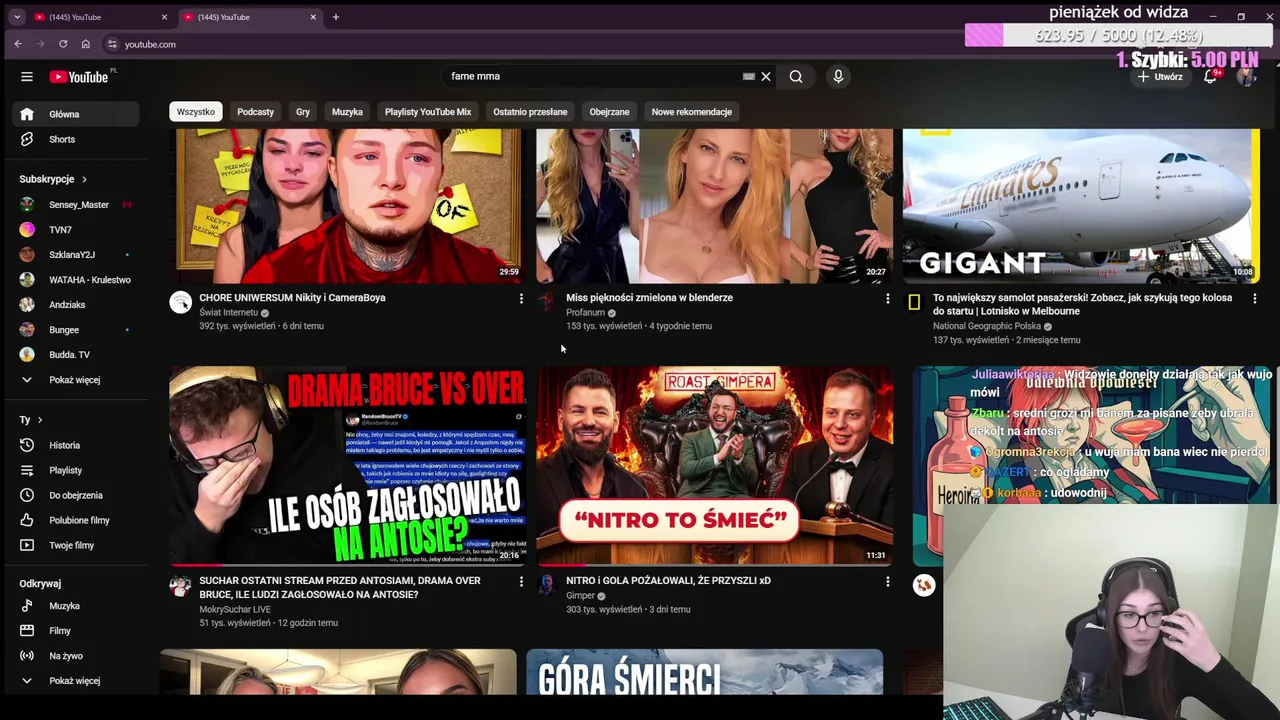
Task: Expand the Ty section chevron
Action: 40,420
